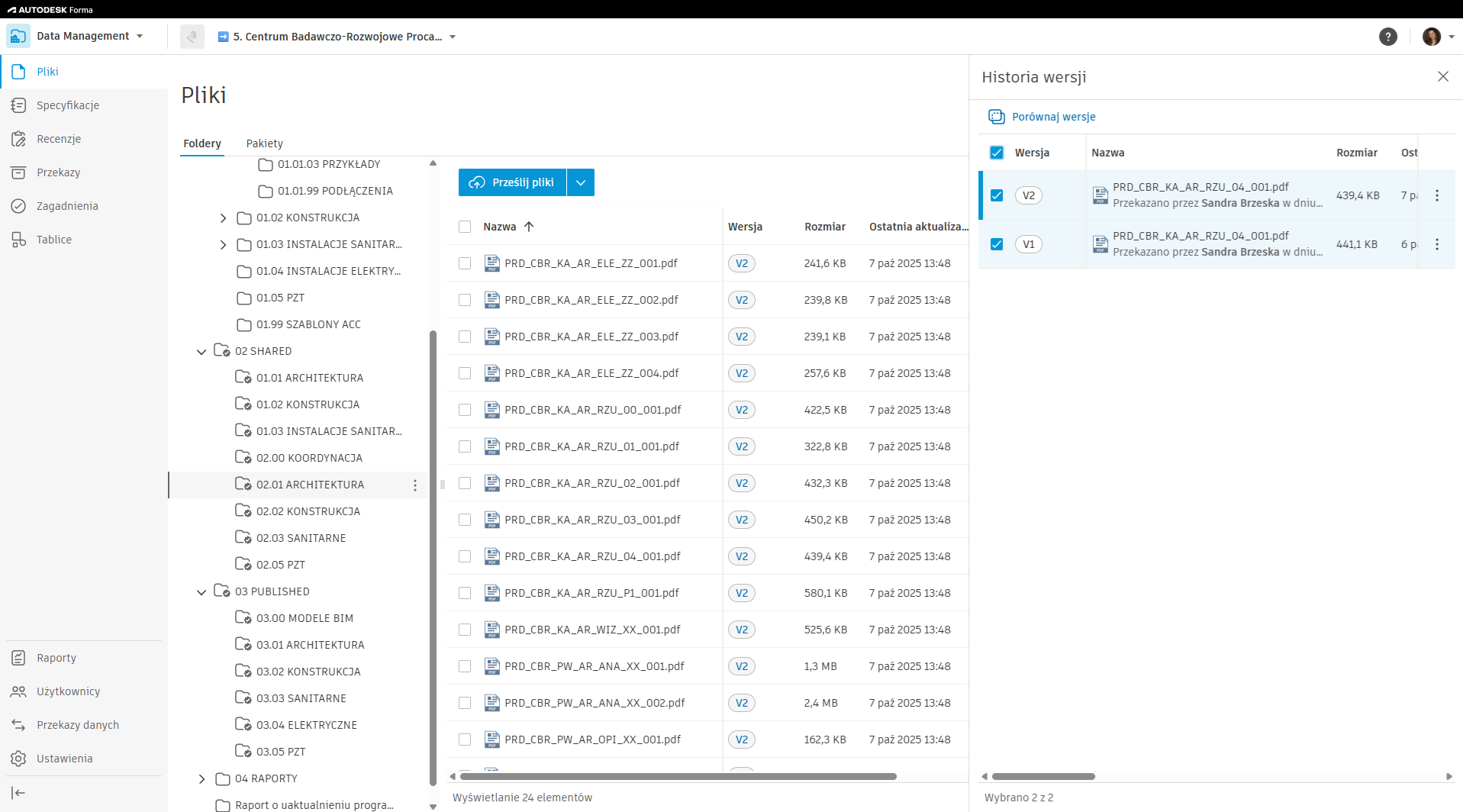Expand the 04 RAPORTY folder

(x=201, y=779)
